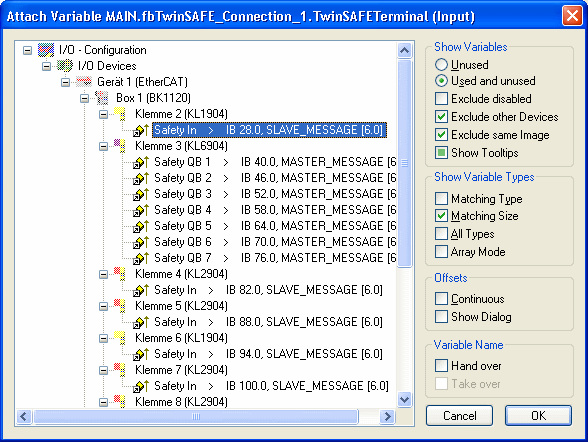Enable the Hand over checkbox

coord(441,366)
